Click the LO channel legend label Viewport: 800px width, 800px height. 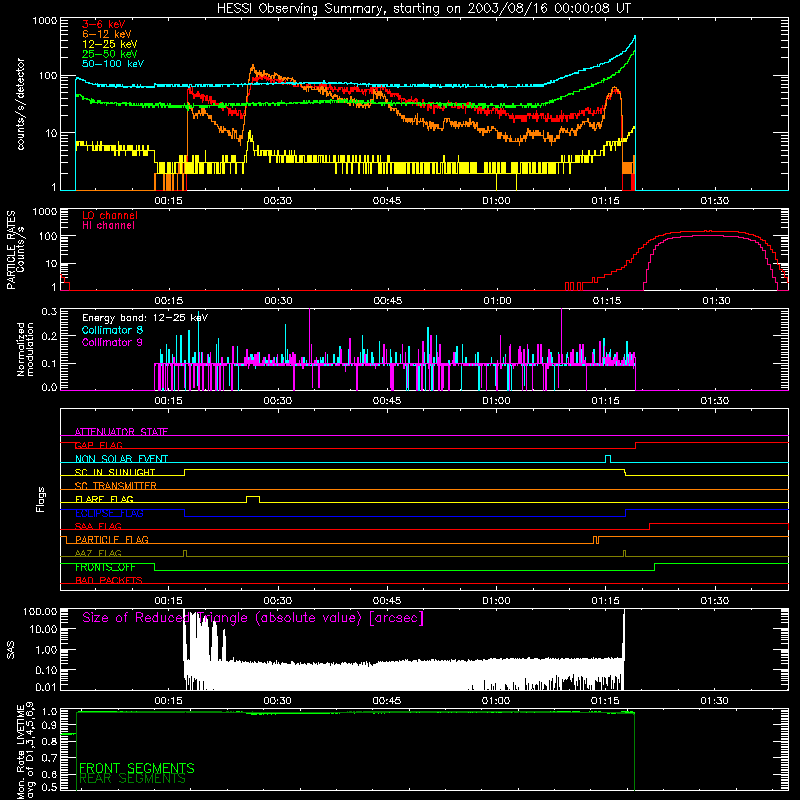point(110,215)
